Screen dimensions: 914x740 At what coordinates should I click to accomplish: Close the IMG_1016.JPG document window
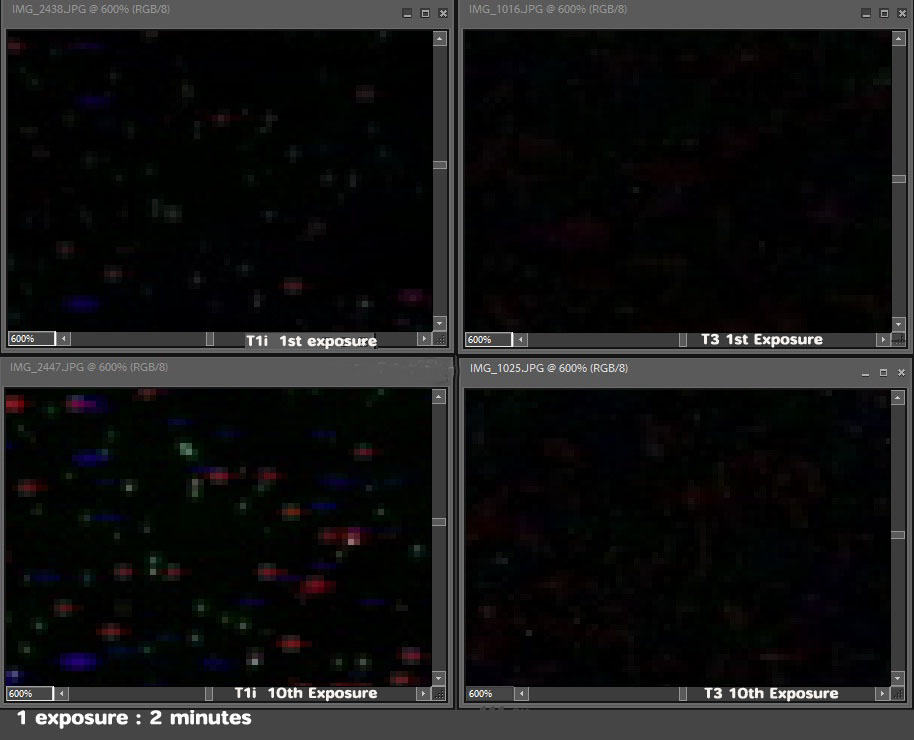(902, 13)
